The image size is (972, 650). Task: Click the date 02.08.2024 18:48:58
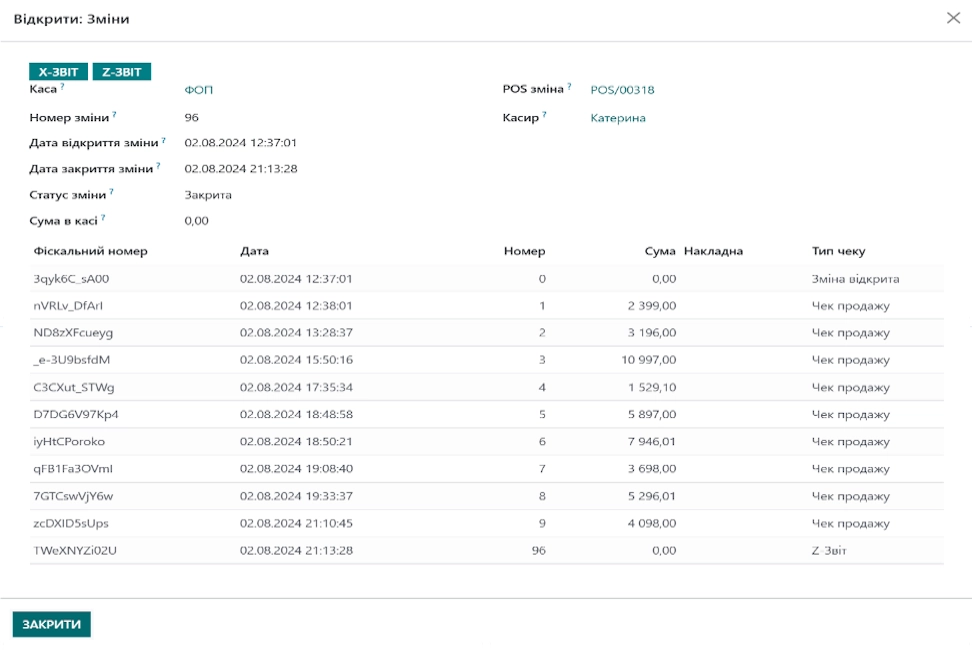296,415
